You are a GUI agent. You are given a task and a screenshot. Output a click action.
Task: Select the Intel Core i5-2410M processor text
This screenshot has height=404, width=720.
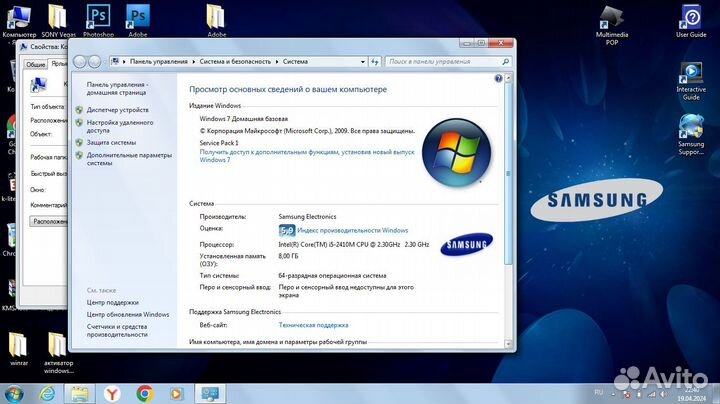(x=354, y=245)
